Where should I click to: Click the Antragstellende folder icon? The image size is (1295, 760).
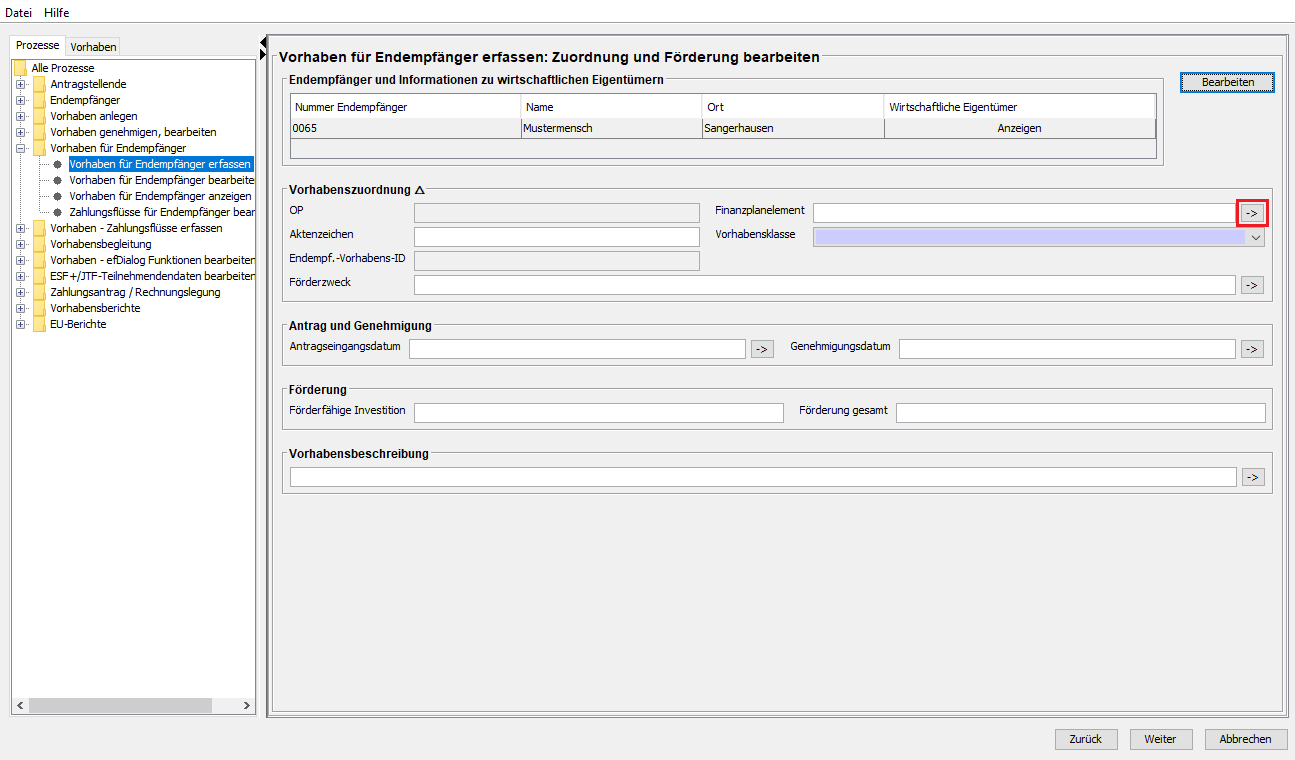(x=40, y=84)
